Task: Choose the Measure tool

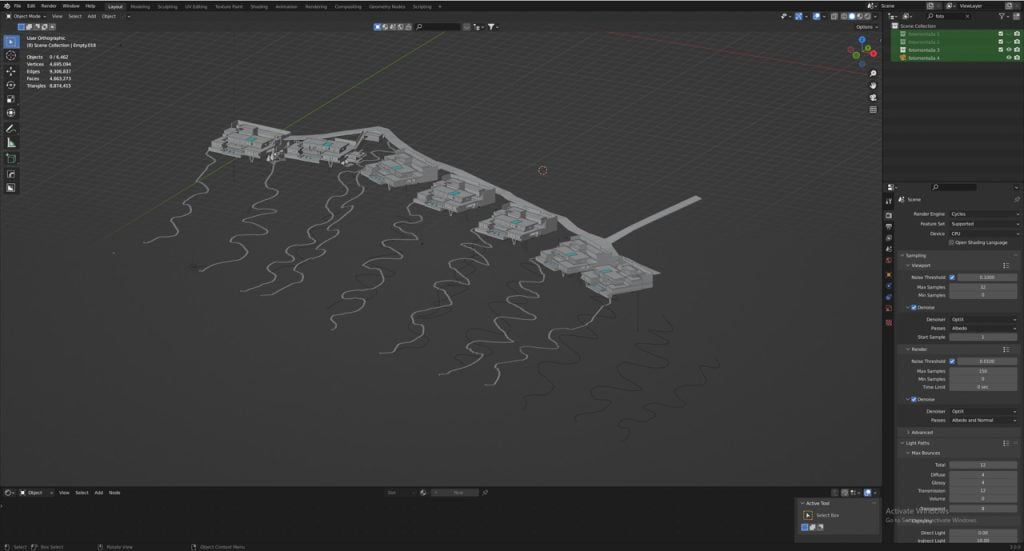Action: coord(11,143)
